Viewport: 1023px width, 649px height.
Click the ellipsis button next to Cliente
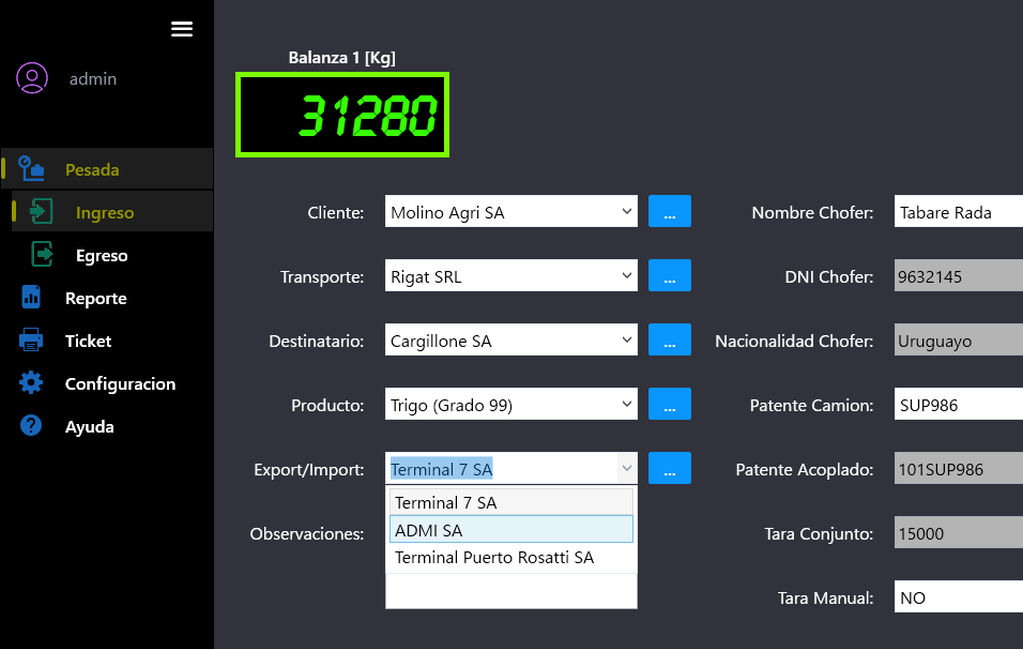tap(669, 212)
